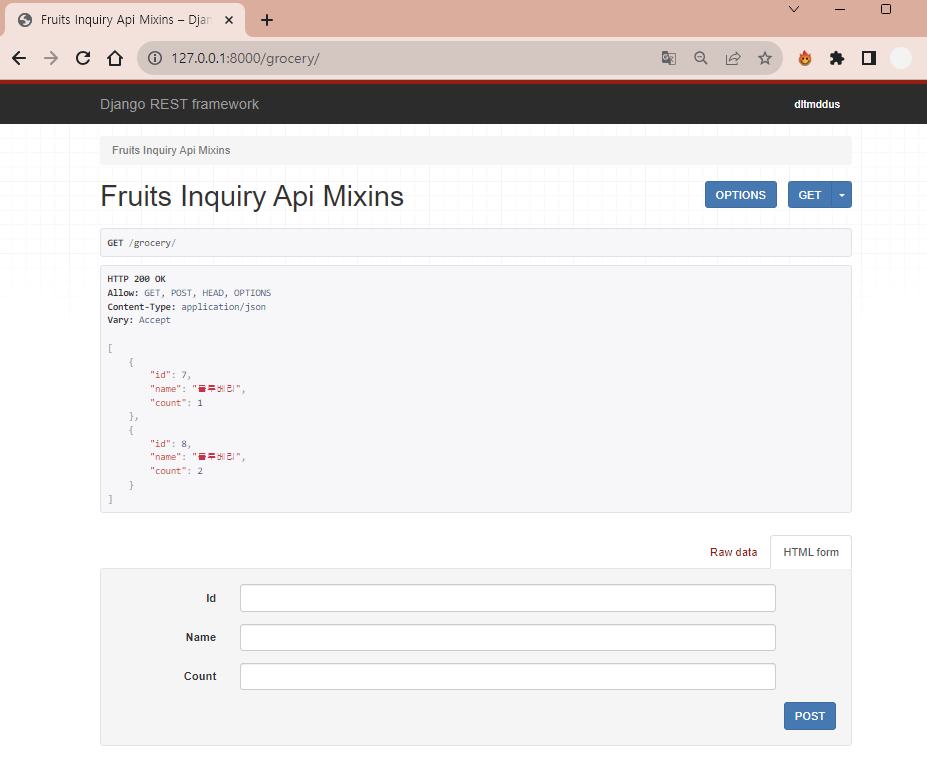This screenshot has width=927, height=765.
Task: Click the 'GET /grocery/' request line
Action: click(141, 243)
